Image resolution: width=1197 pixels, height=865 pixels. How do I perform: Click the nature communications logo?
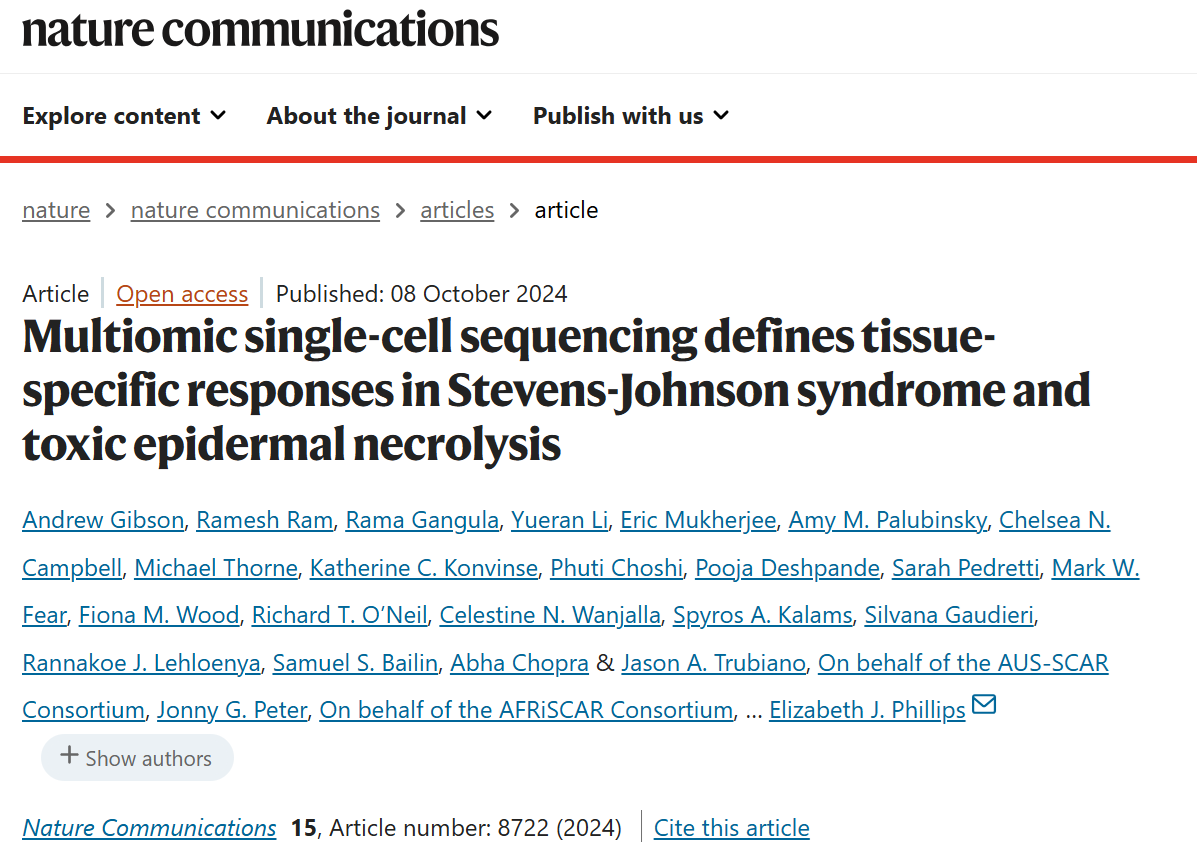click(x=260, y=28)
